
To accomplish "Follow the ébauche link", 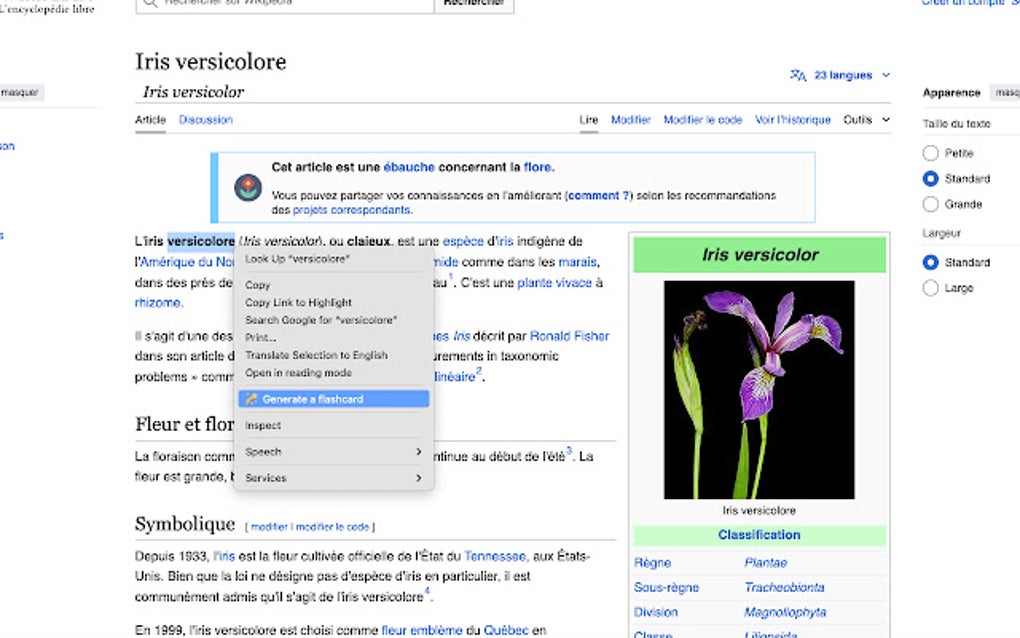I will click(409, 167).
